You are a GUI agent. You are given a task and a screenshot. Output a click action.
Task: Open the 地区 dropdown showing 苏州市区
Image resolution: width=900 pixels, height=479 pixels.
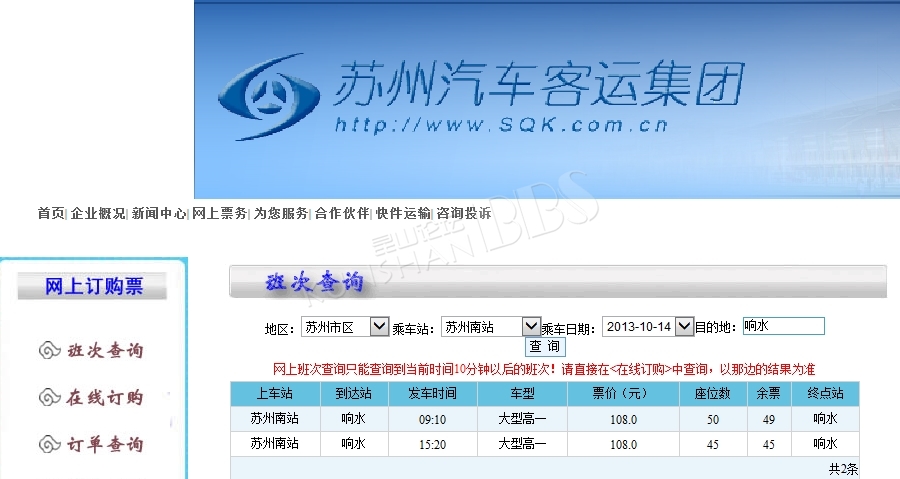point(345,327)
